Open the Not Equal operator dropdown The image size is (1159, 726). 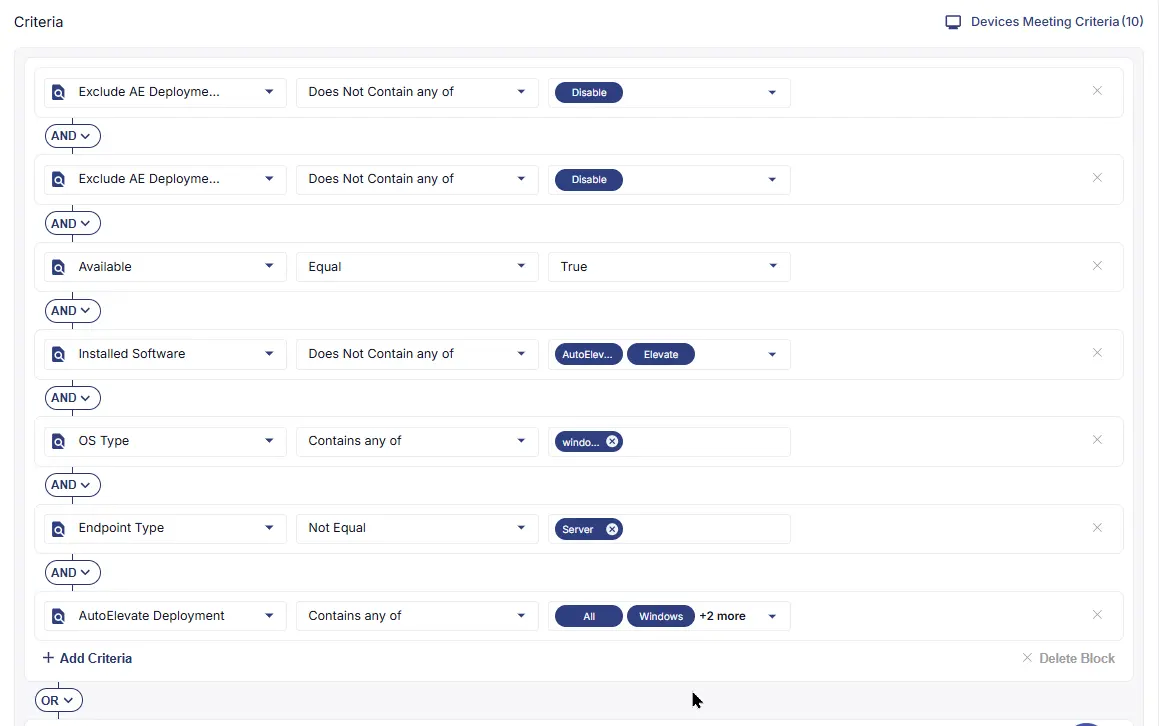coord(417,529)
